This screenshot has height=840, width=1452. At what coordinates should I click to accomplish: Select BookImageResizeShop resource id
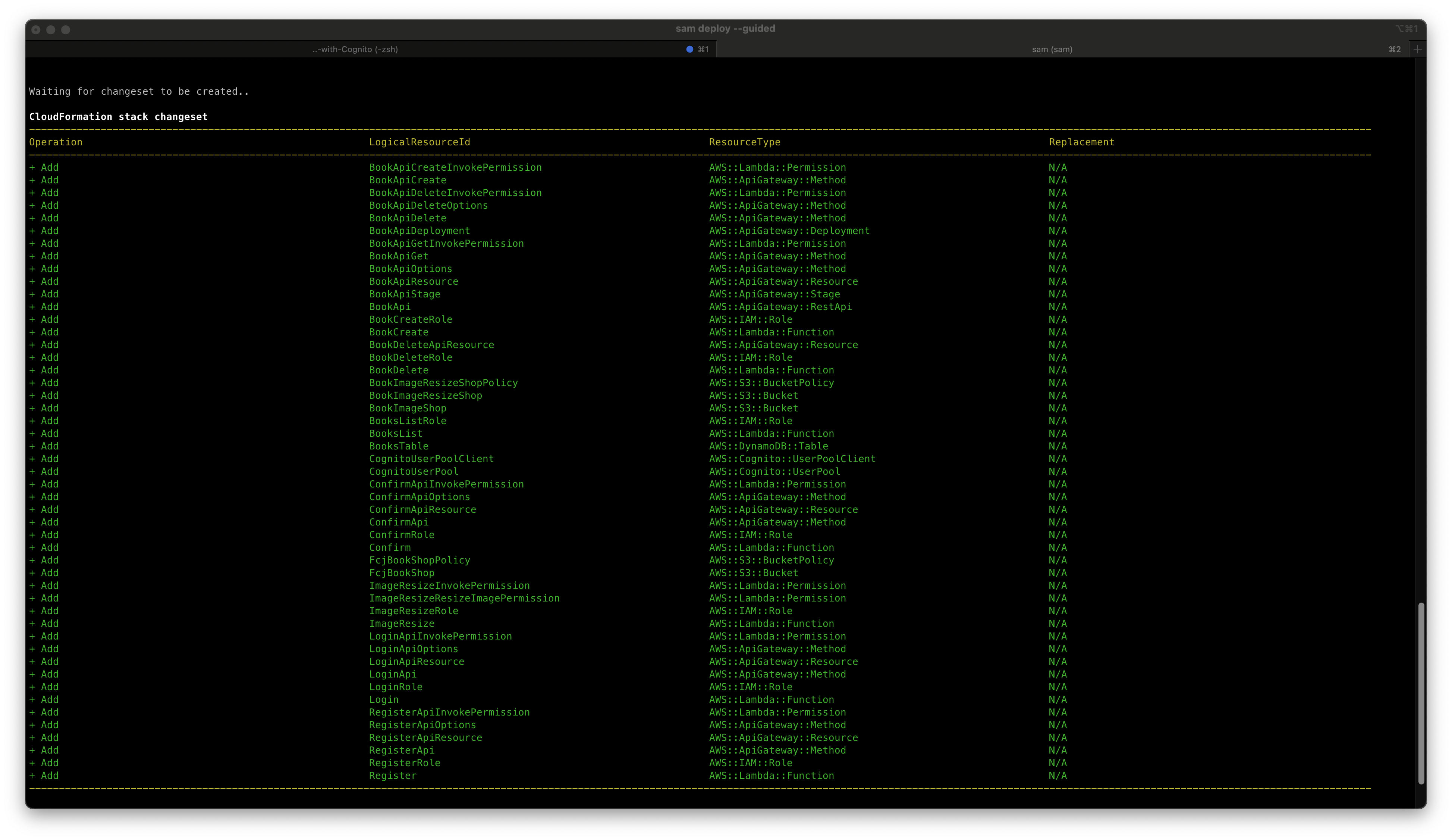point(425,395)
